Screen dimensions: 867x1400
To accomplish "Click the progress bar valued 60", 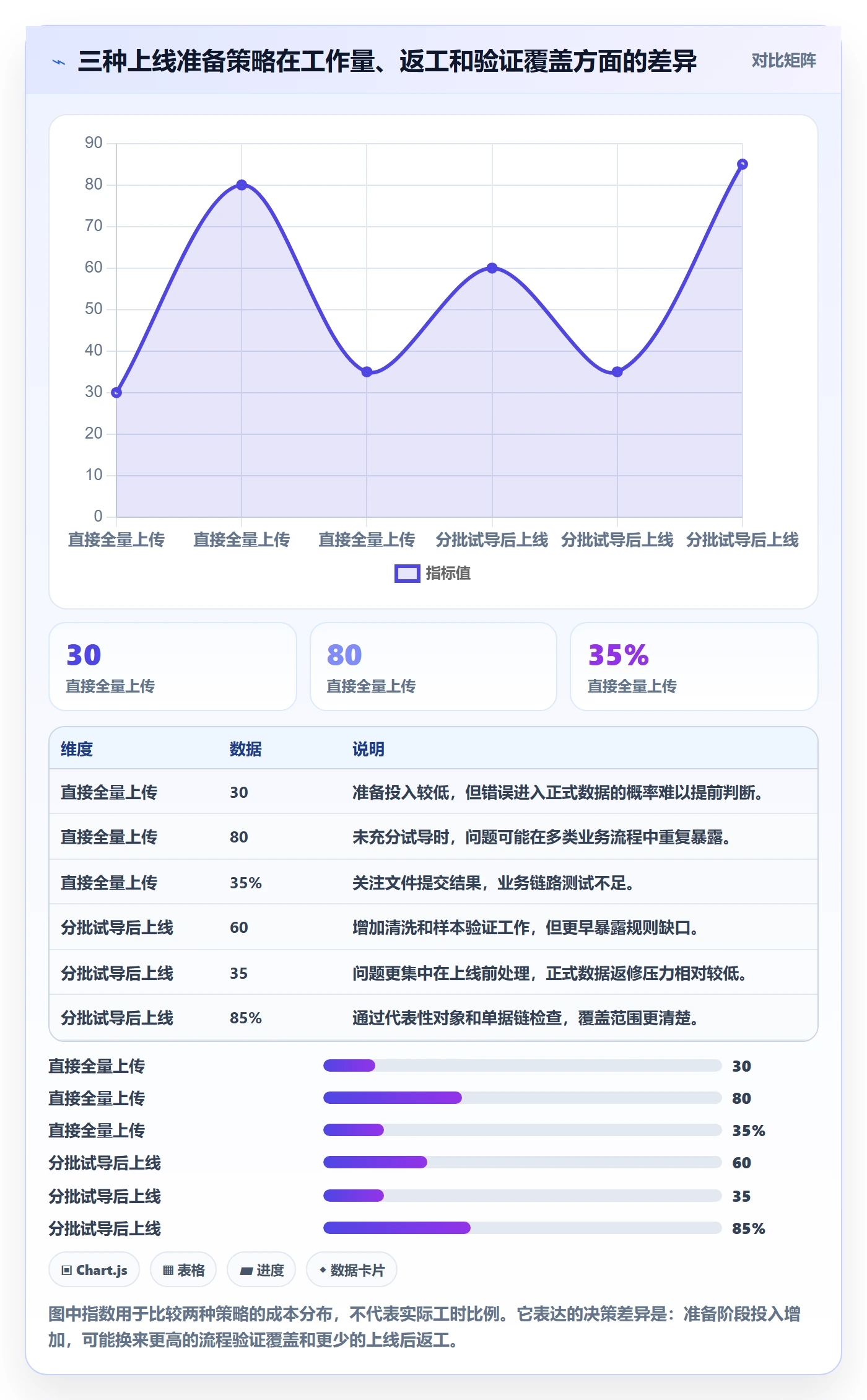I will 522,1162.
